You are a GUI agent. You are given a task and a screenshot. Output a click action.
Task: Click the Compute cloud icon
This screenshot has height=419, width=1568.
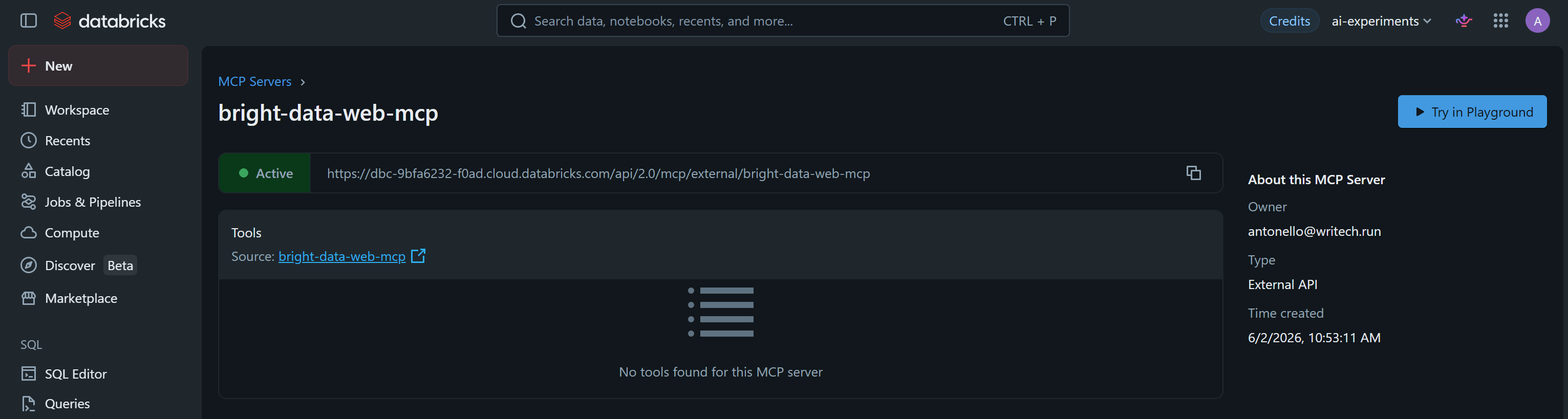[29, 232]
